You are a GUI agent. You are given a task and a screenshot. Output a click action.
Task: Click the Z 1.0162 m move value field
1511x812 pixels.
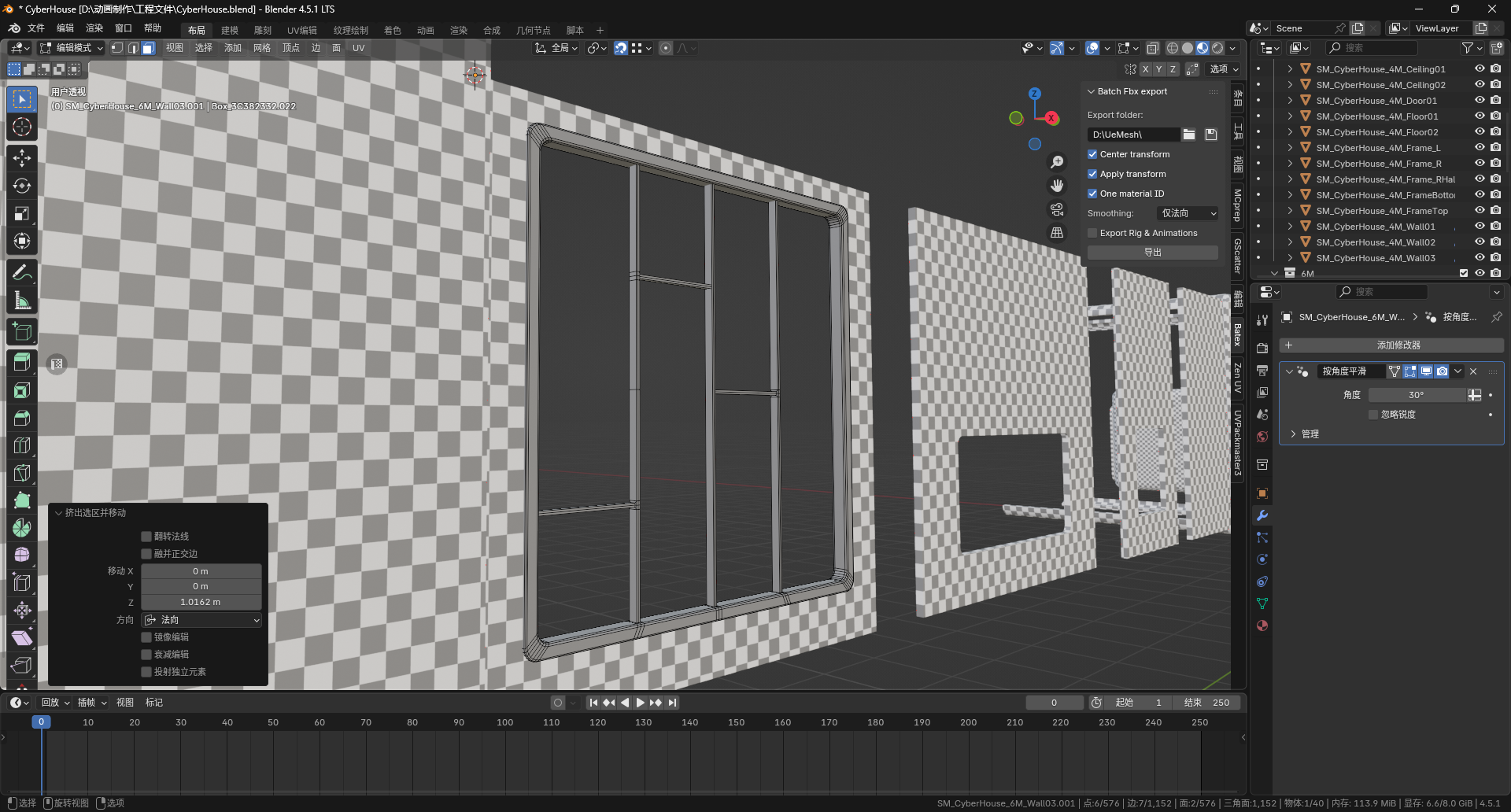[201, 602]
